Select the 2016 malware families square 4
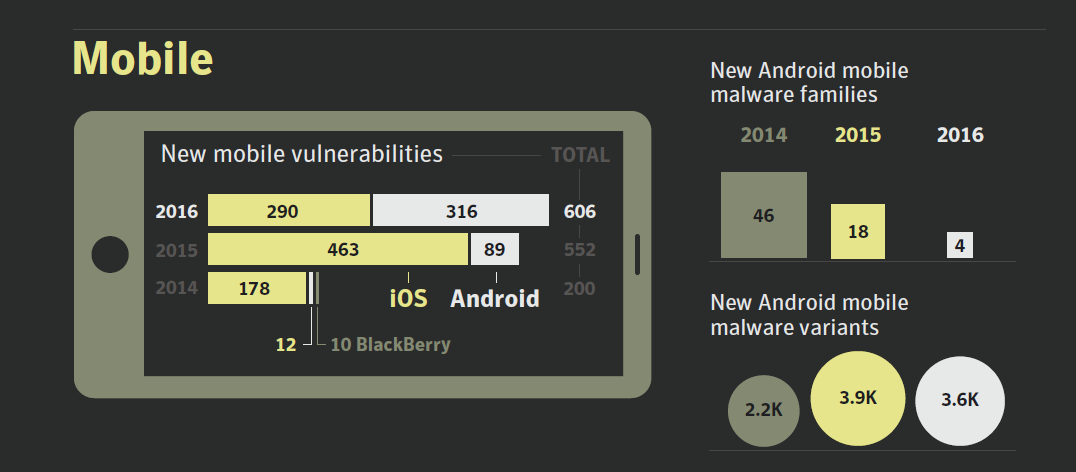Image resolution: width=1076 pixels, height=472 pixels. tap(960, 246)
